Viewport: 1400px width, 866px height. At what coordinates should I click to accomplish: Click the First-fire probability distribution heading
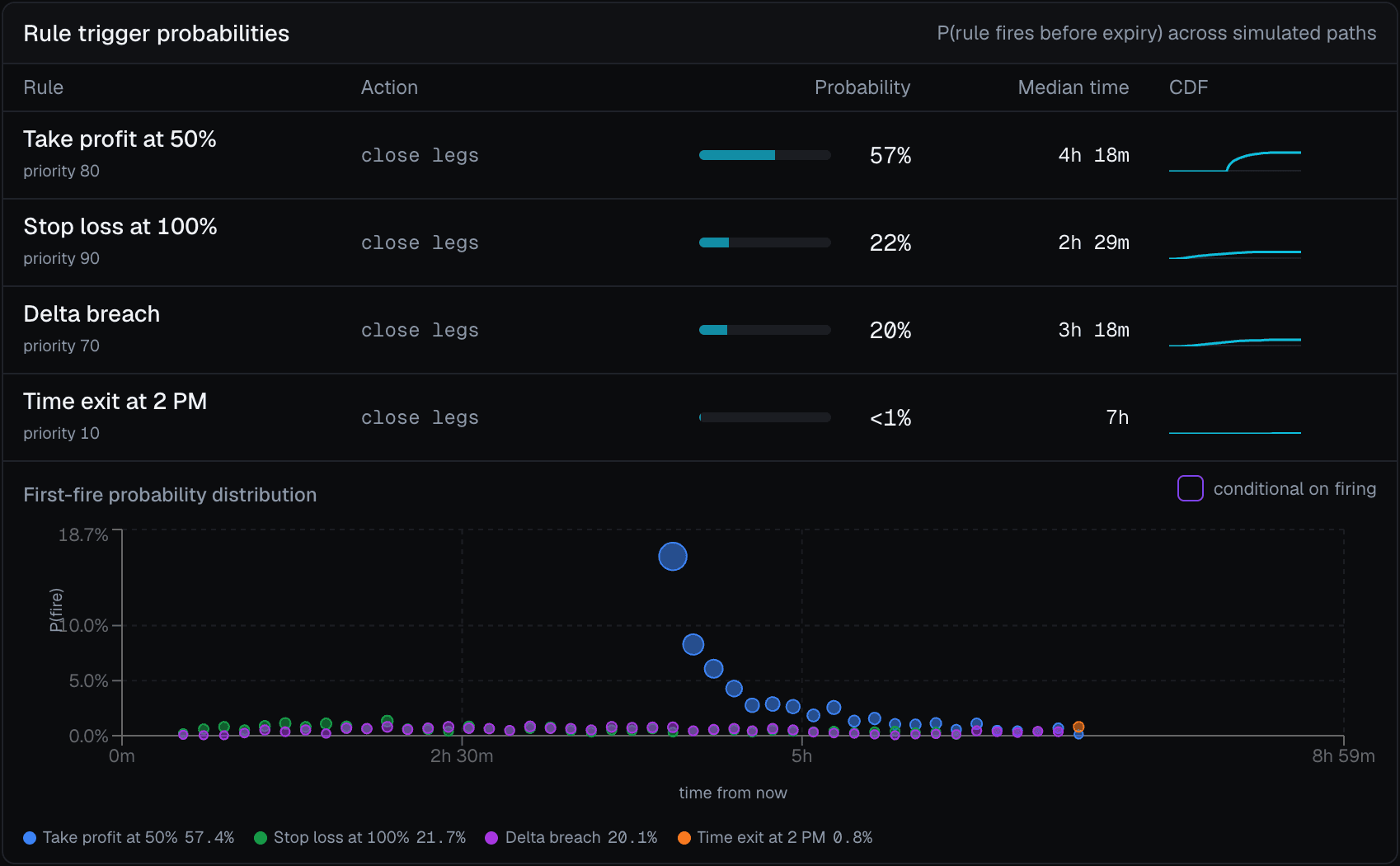(170, 495)
